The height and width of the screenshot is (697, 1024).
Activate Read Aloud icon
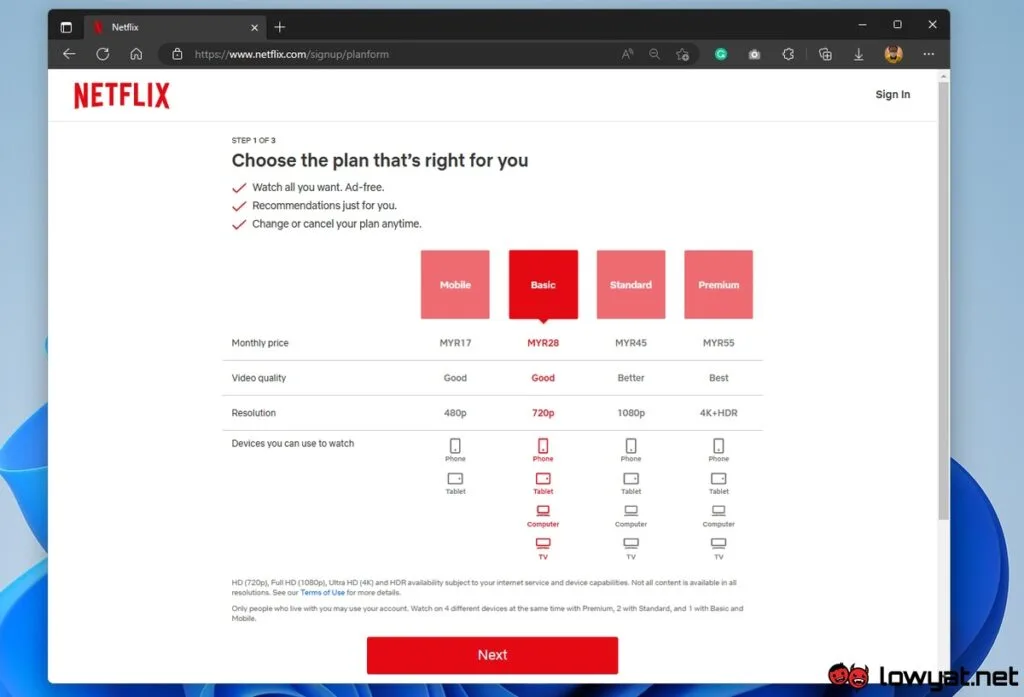pyautogui.click(x=627, y=54)
